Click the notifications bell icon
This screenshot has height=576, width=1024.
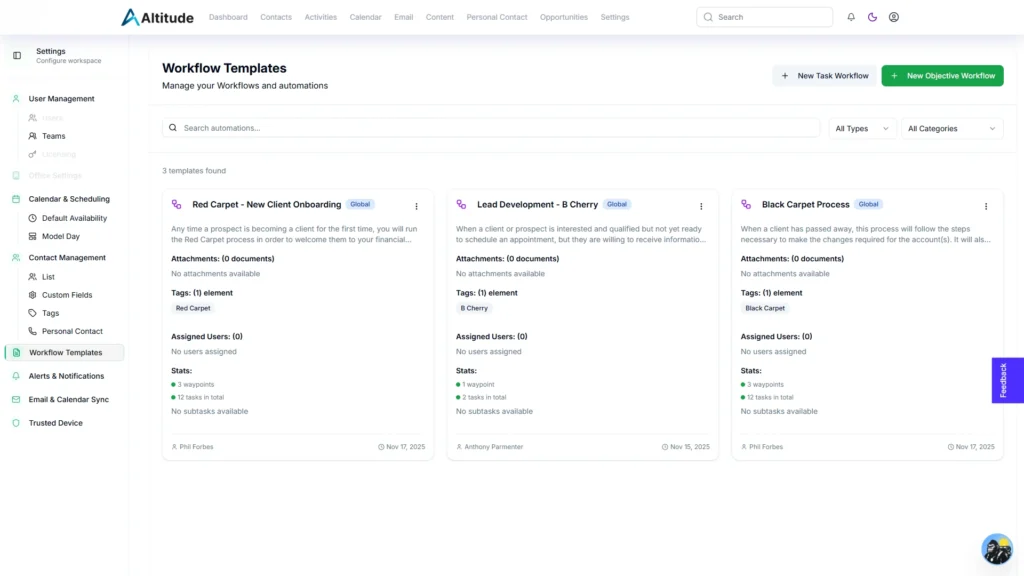pos(851,17)
